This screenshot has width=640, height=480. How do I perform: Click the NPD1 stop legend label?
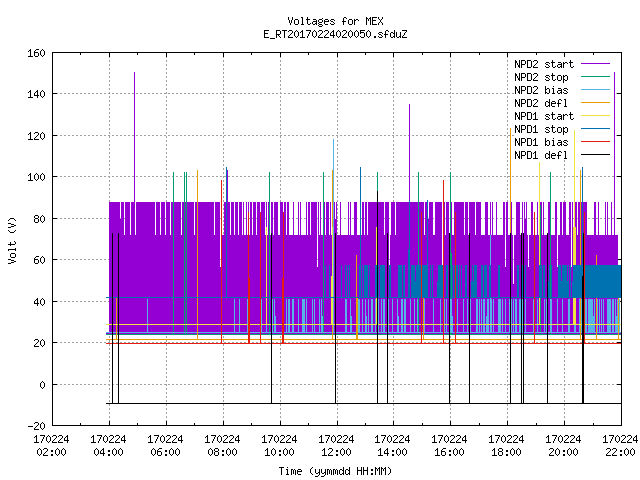(x=541, y=129)
